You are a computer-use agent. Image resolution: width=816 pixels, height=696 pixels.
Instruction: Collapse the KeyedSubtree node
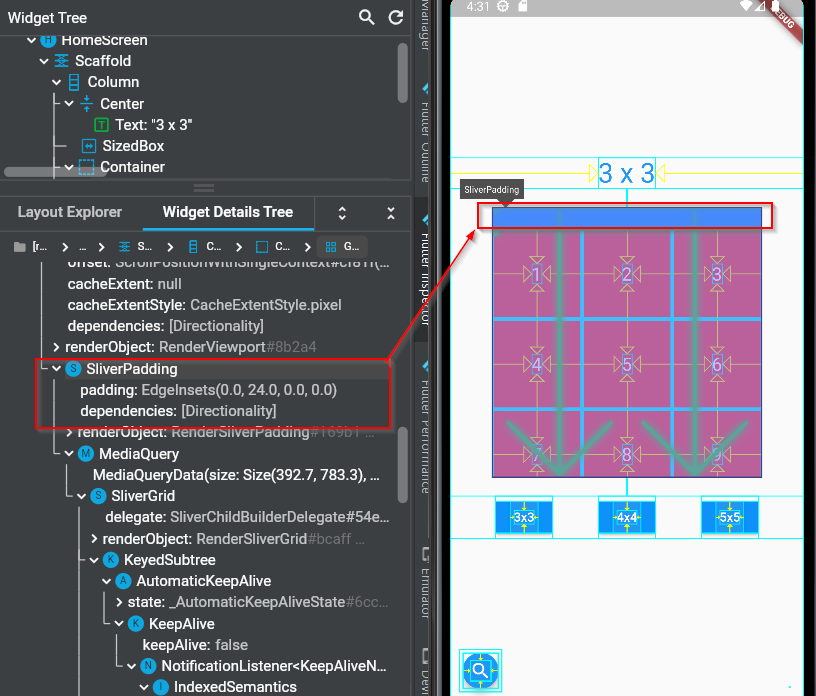[94, 560]
